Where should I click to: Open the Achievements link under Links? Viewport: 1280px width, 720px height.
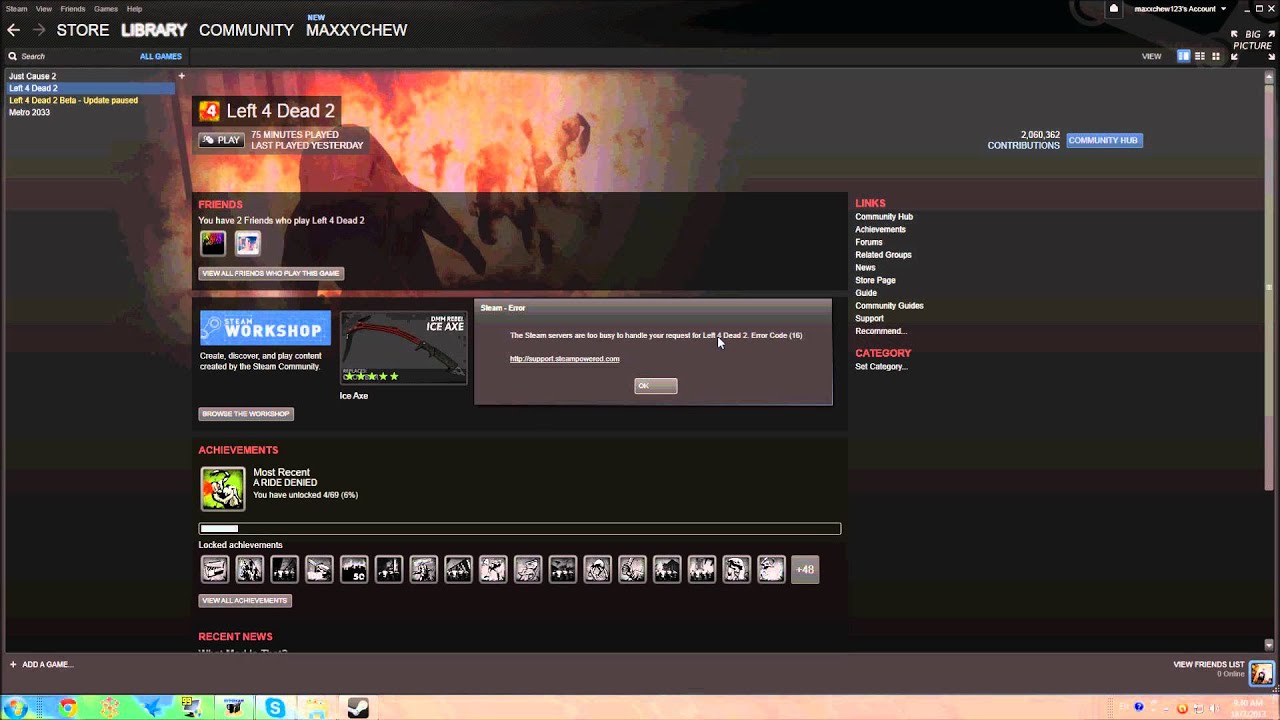[880, 229]
